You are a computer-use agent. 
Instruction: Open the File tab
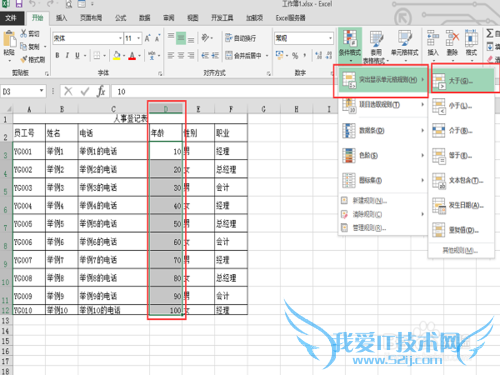coord(11,18)
